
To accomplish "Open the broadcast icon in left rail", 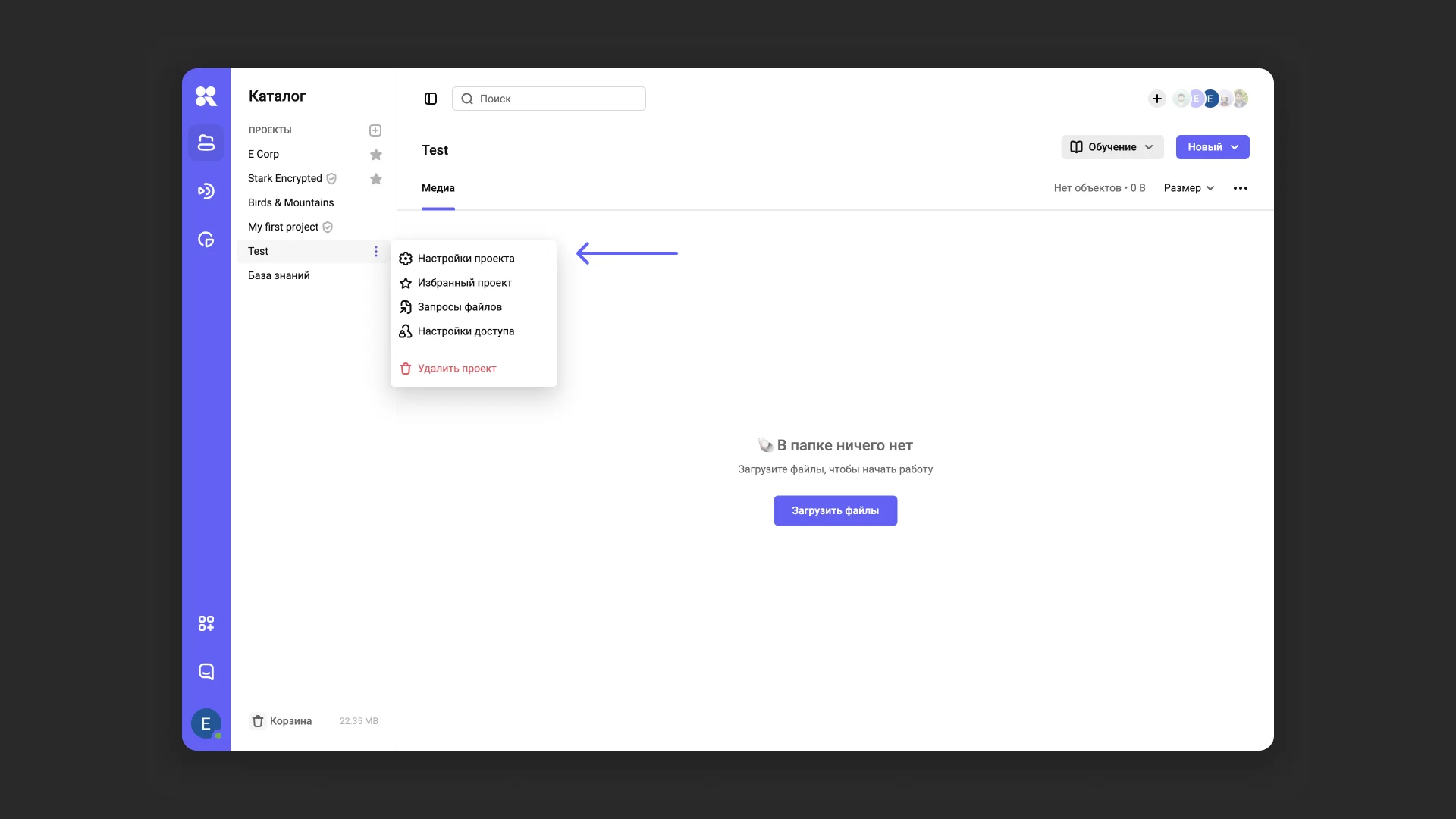I will (206, 191).
